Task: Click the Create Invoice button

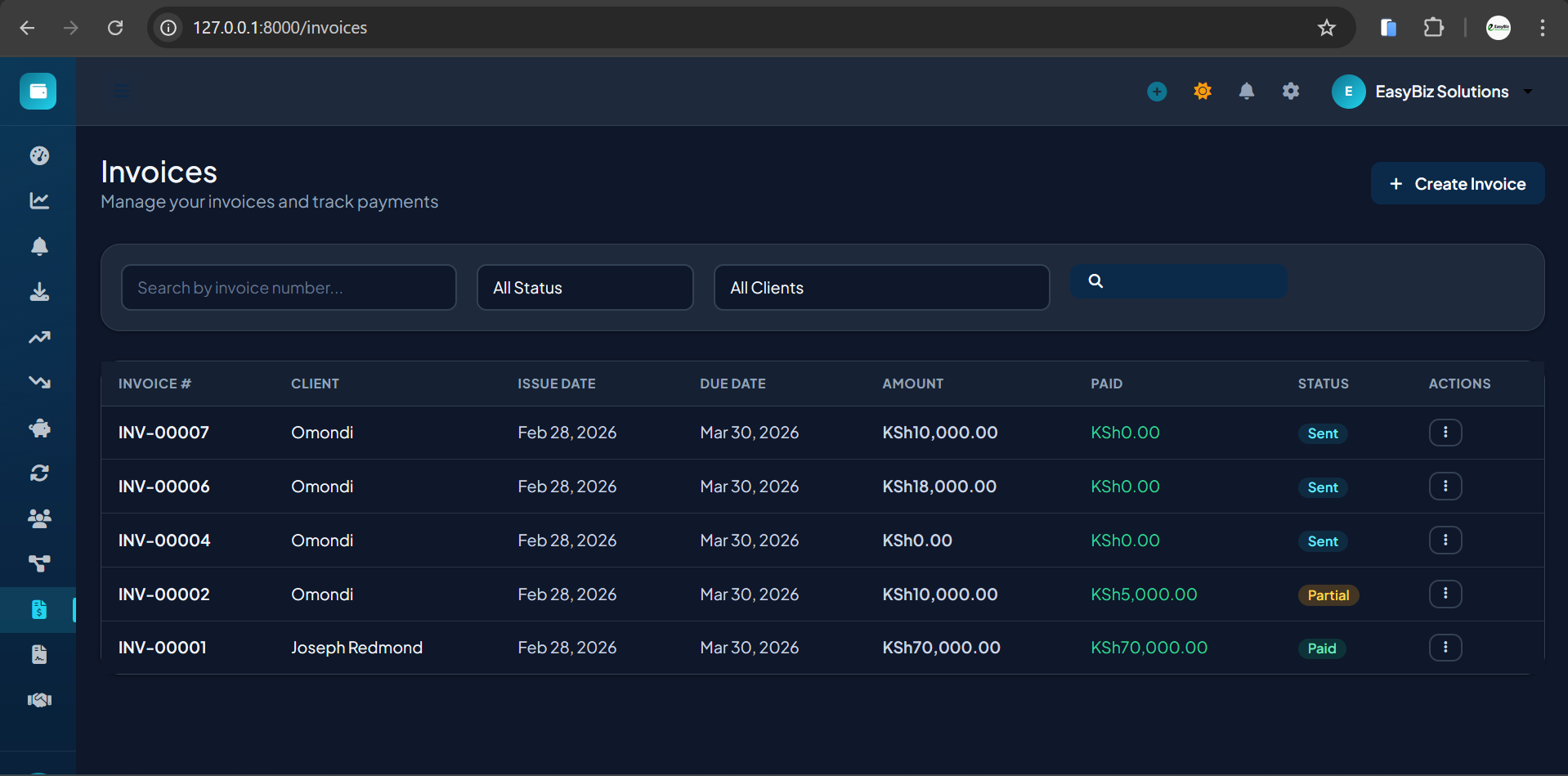Action: pyautogui.click(x=1458, y=183)
